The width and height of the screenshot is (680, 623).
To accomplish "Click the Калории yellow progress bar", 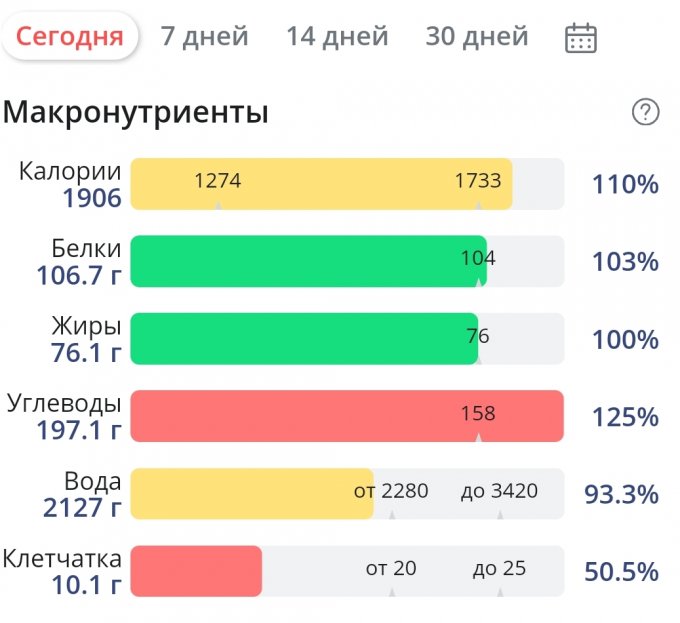I will (x=320, y=184).
